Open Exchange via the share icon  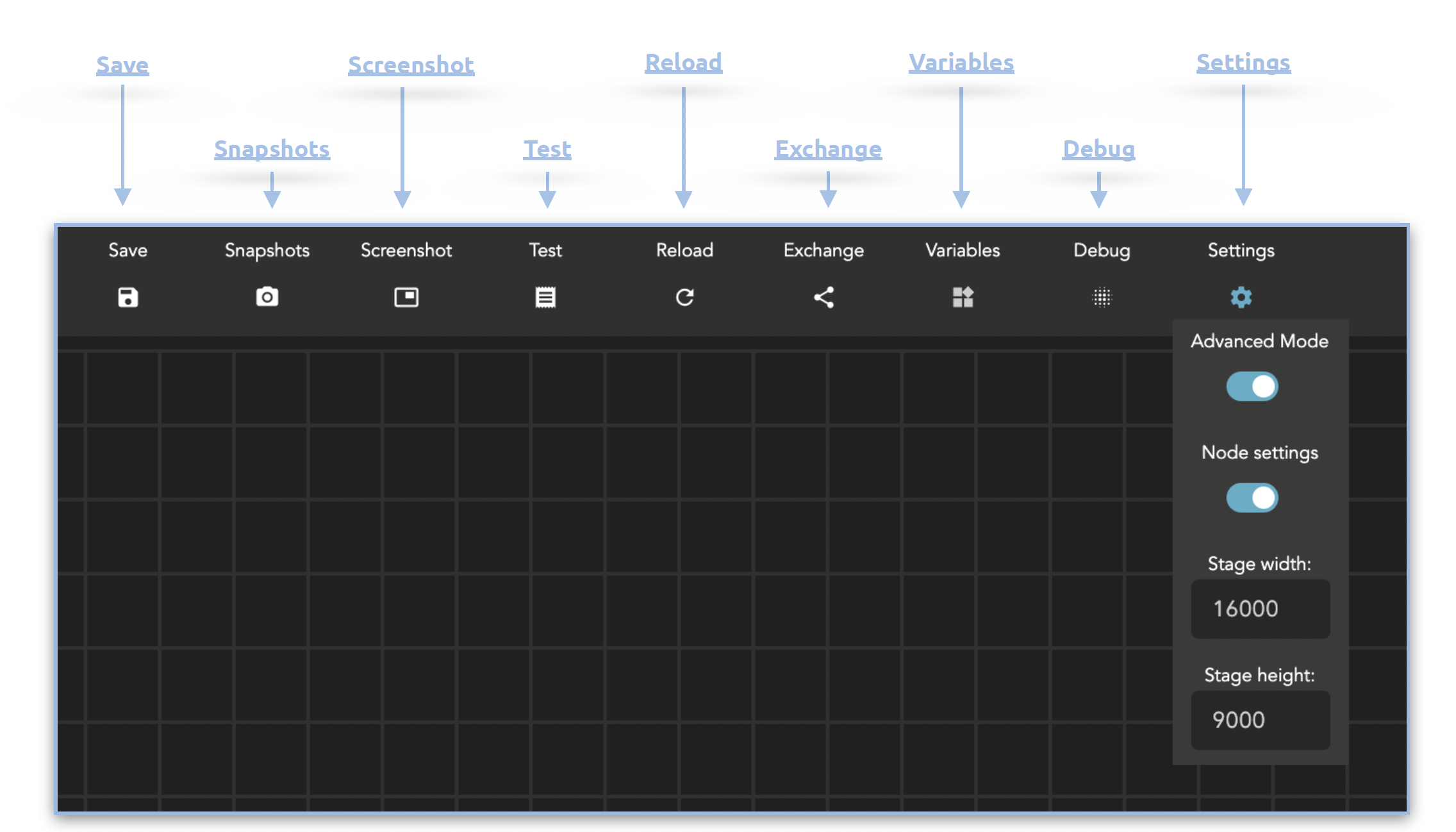pos(823,297)
